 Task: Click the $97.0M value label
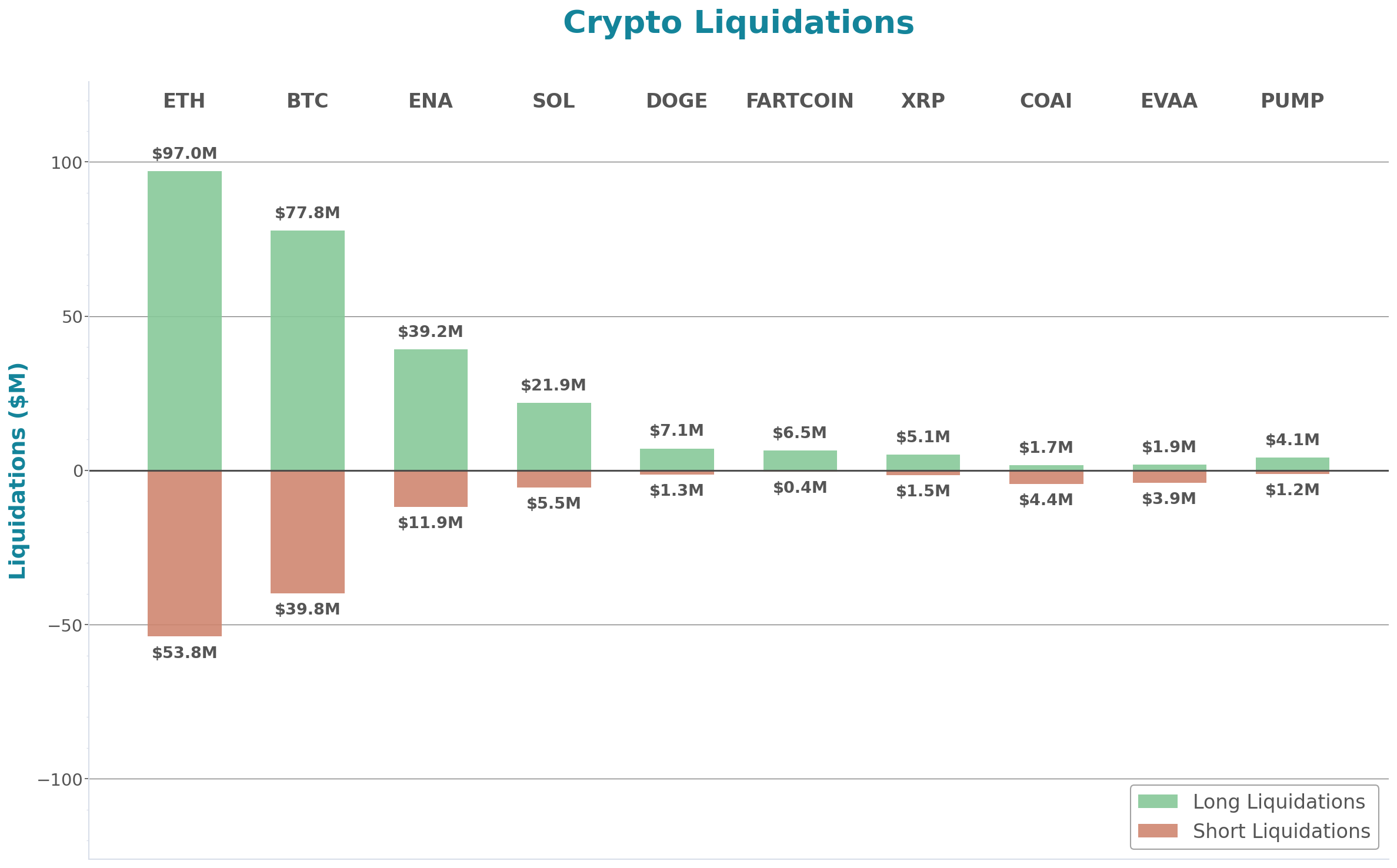coord(184,153)
